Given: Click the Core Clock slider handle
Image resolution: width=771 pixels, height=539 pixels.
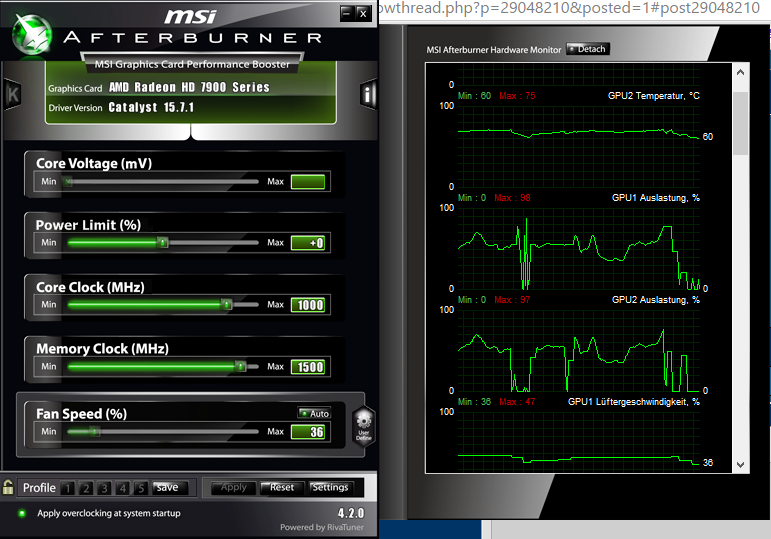Looking at the screenshot, I should tap(226, 304).
